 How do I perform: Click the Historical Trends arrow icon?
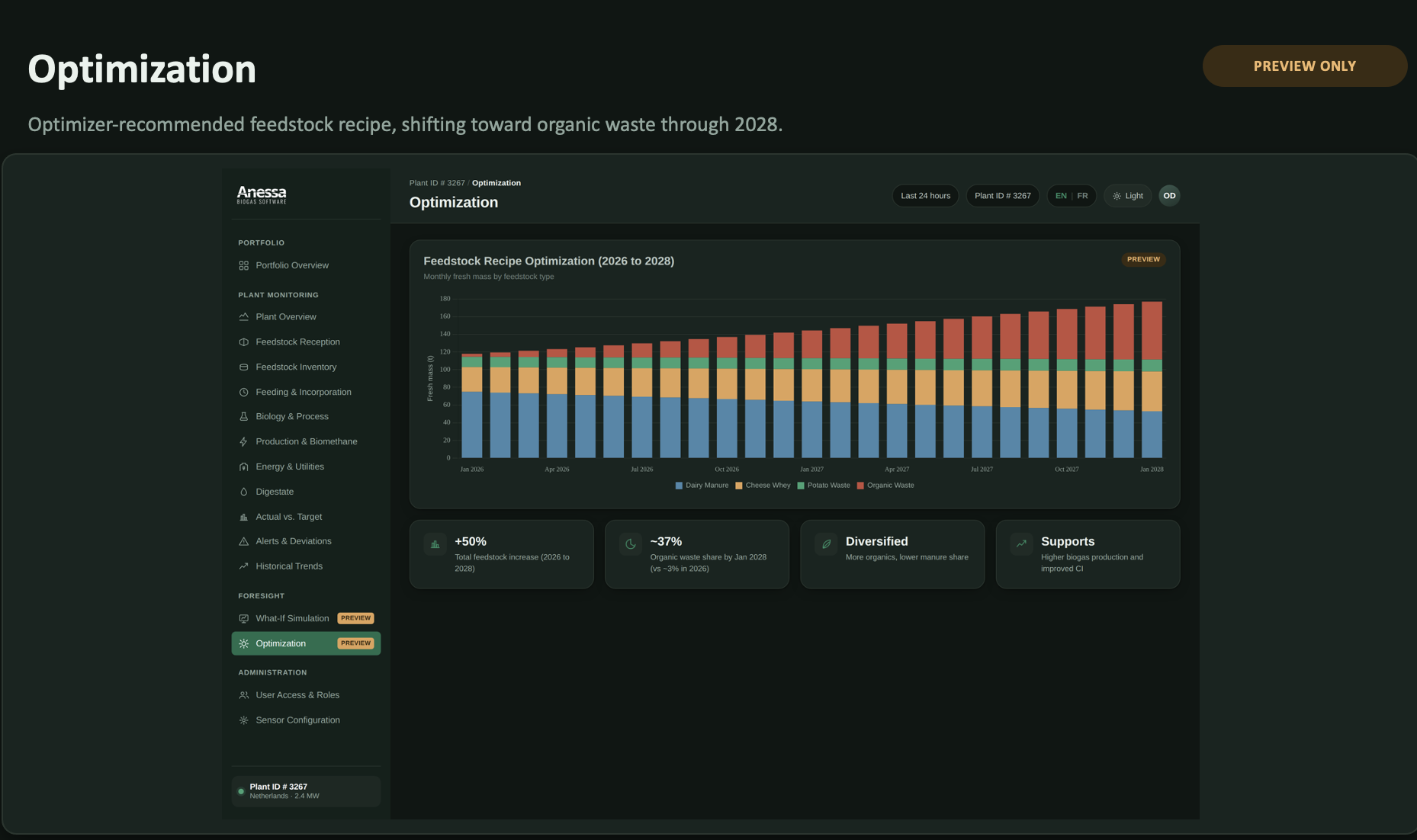tap(243, 566)
